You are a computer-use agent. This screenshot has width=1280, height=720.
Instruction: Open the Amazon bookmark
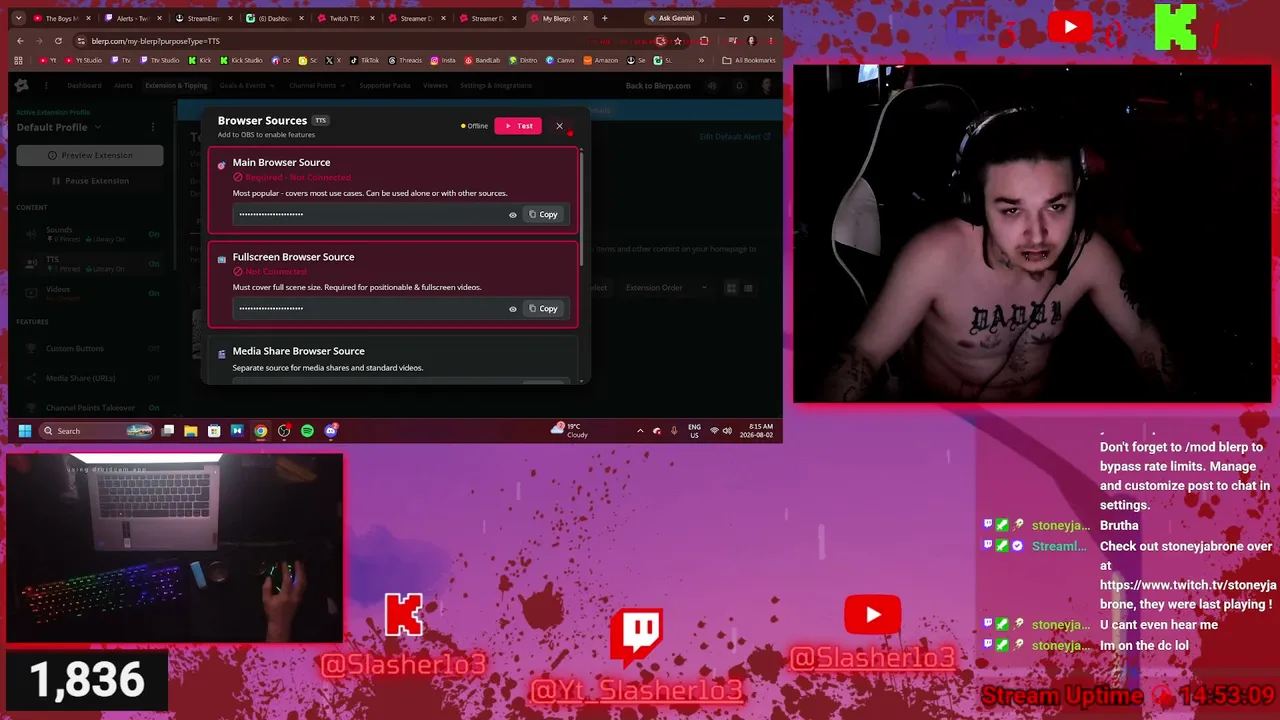(x=601, y=60)
